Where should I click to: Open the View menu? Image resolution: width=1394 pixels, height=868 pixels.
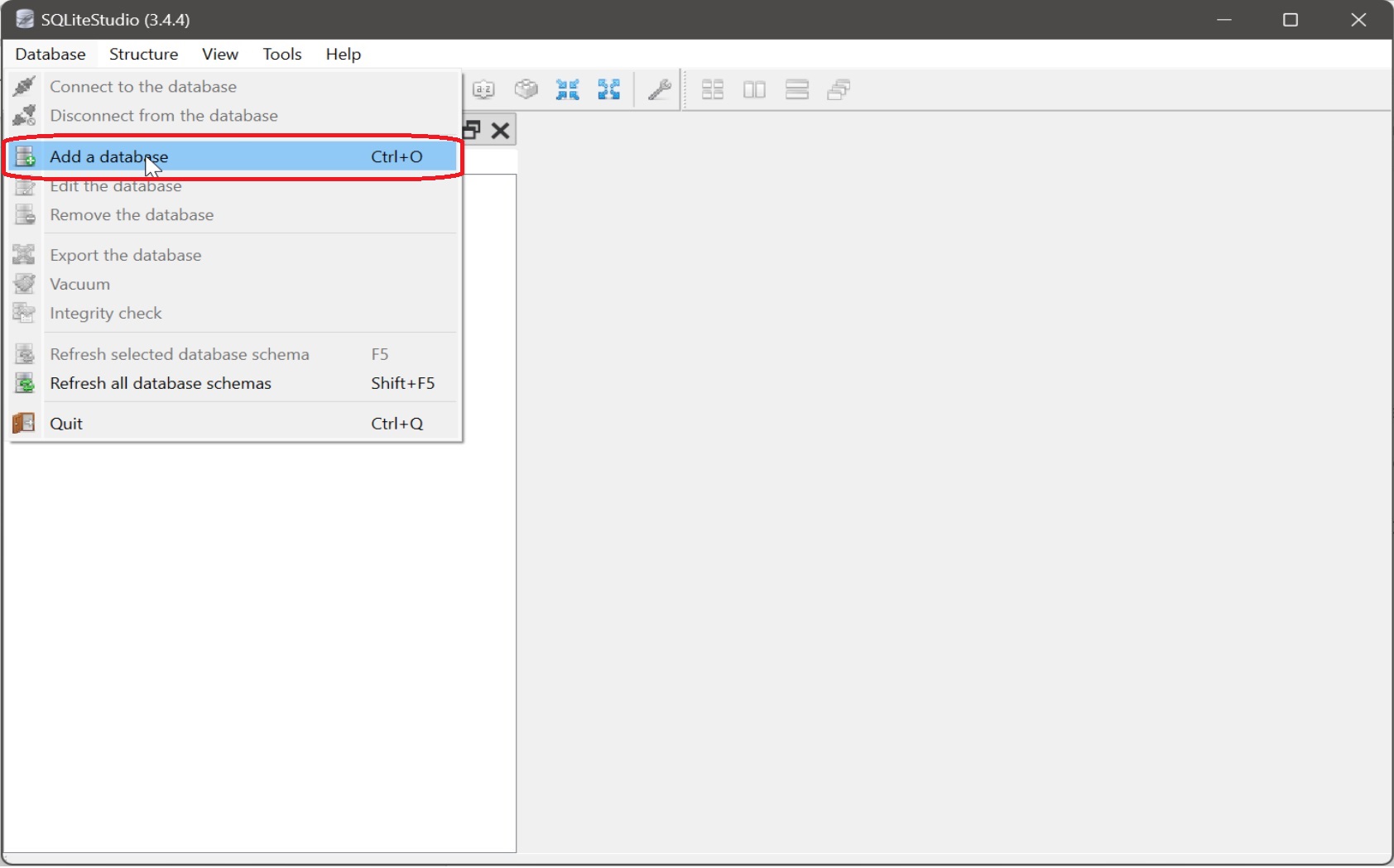(220, 54)
